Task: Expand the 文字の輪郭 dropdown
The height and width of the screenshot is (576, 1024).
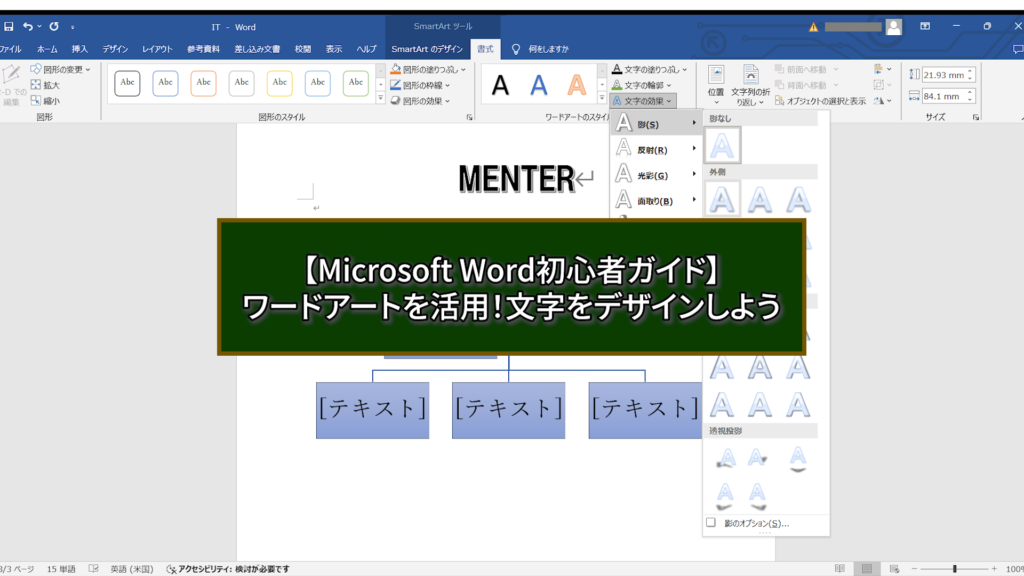Action: (x=646, y=85)
